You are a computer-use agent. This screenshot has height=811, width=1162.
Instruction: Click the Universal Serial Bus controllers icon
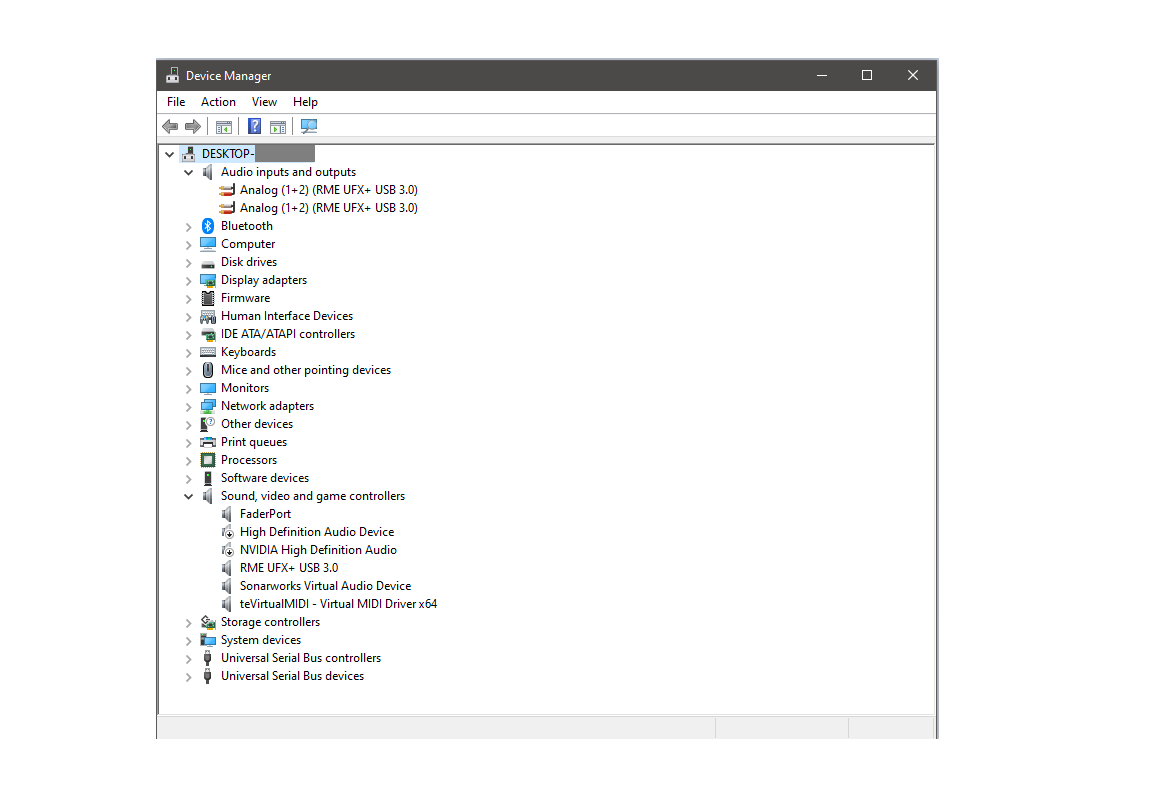click(208, 658)
